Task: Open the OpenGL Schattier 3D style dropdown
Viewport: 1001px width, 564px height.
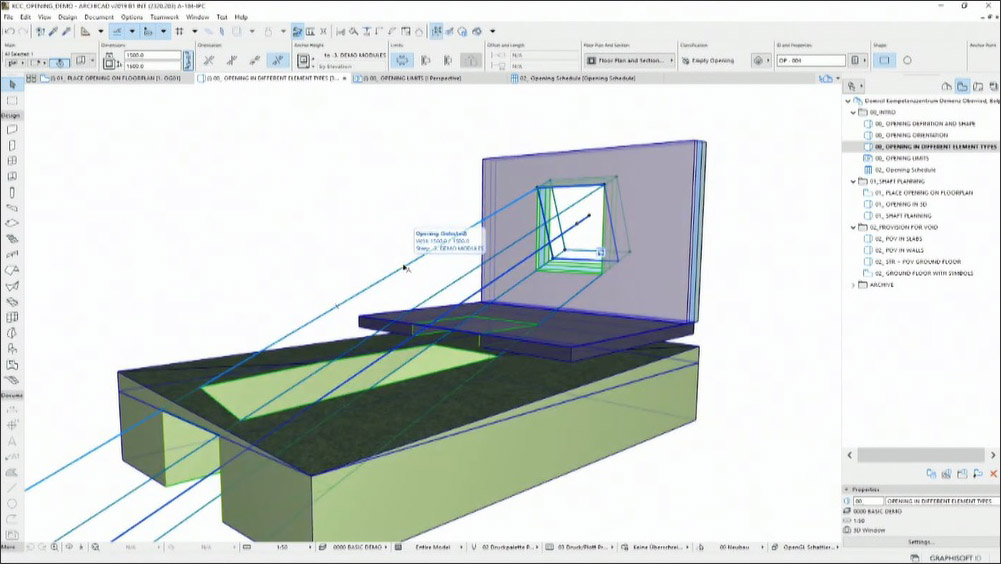Action: pos(806,547)
